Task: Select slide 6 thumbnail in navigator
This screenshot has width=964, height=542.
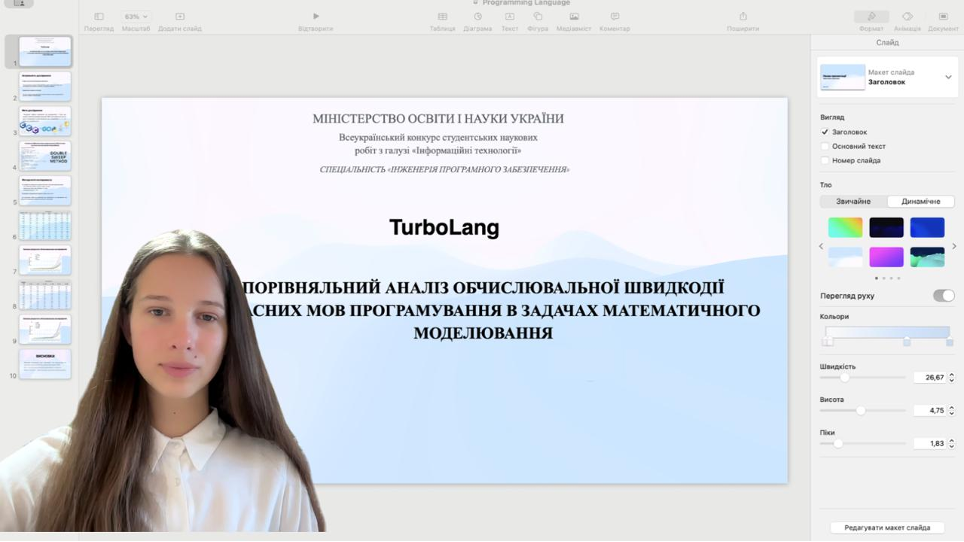Action: tap(45, 226)
